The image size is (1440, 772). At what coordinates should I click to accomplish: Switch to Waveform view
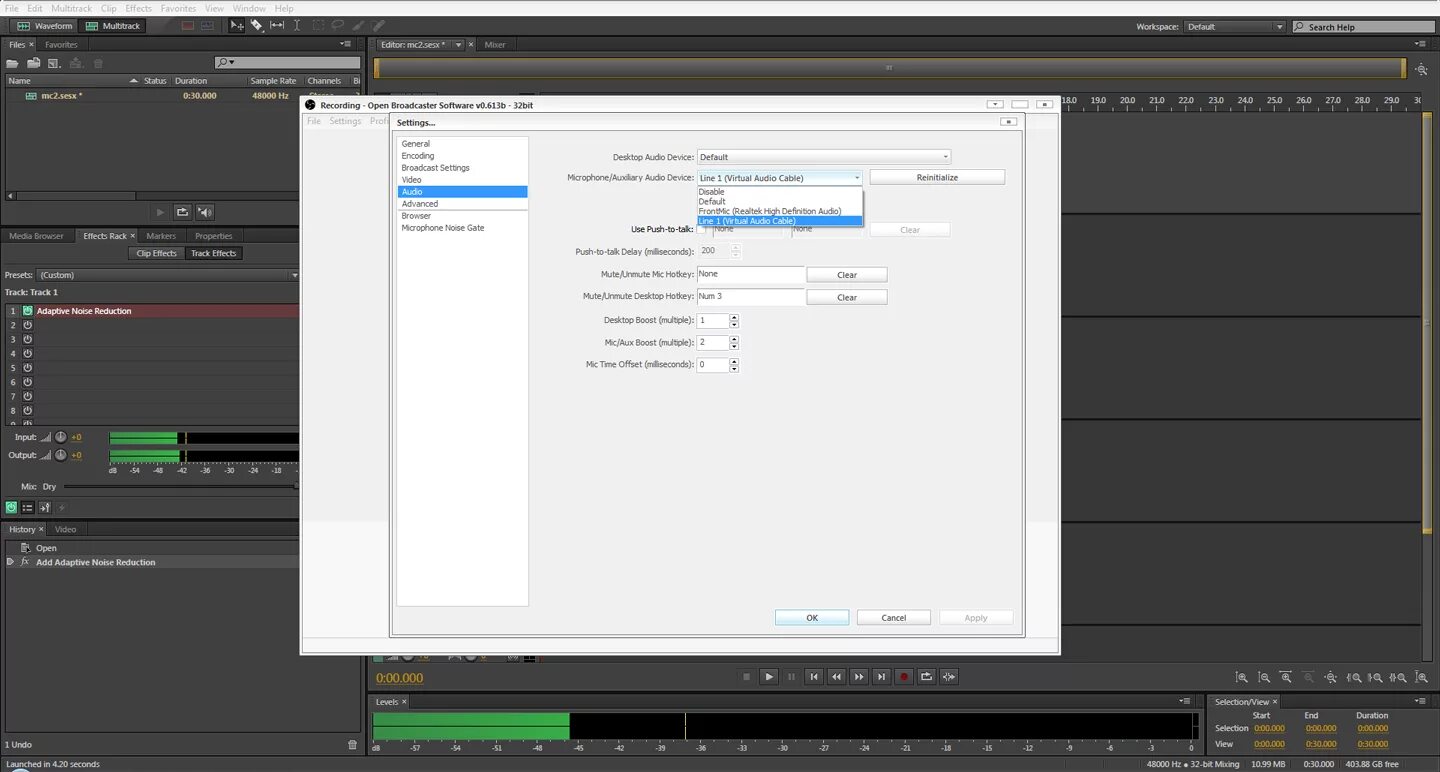tap(44, 26)
